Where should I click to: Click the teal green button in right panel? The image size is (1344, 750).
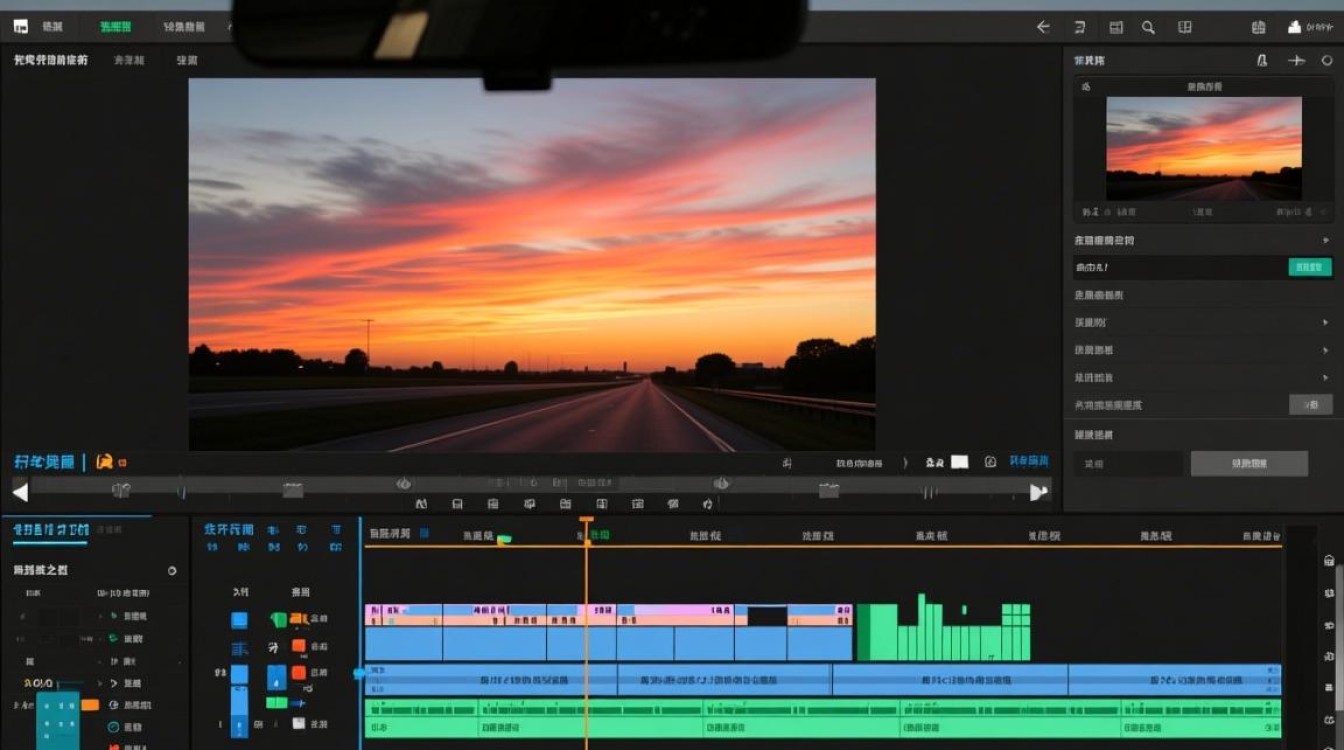point(1310,267)
